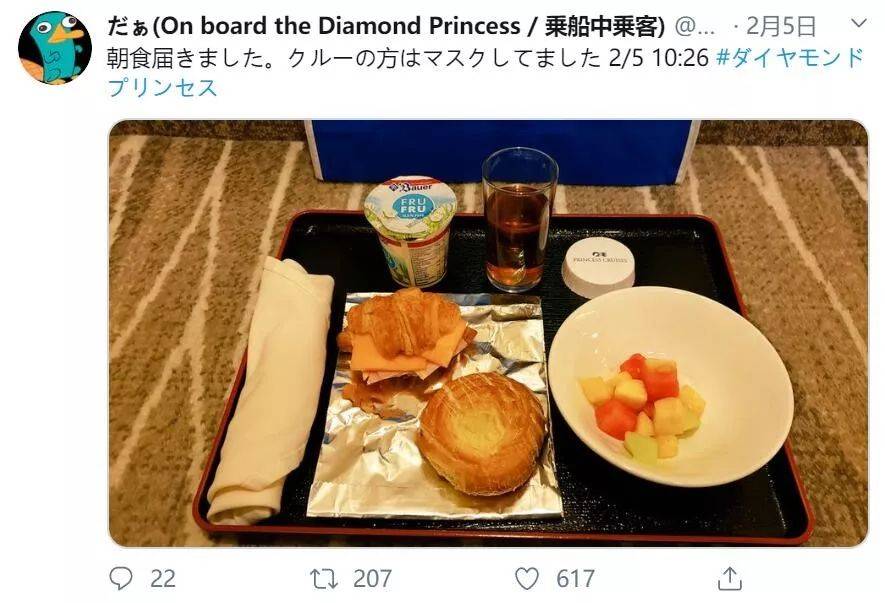Viewport: 885px width, 603px height.
Task: Click the croissant sandwich in the image
Action: [x=406, y=336]
